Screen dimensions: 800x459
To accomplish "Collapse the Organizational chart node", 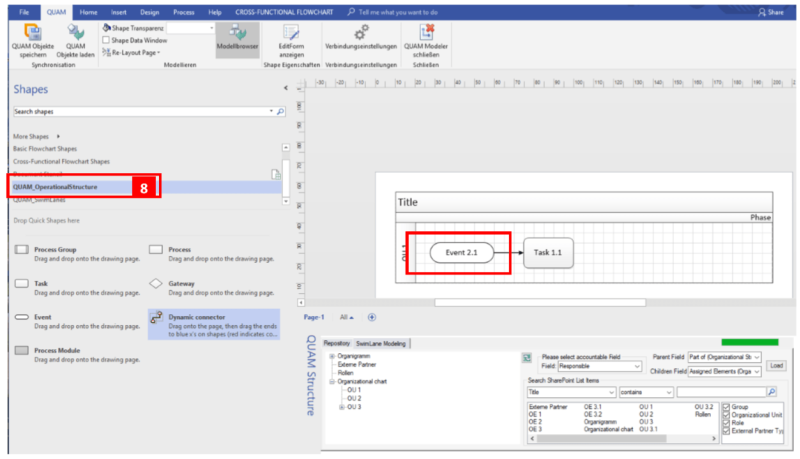I will coord(332,381).
